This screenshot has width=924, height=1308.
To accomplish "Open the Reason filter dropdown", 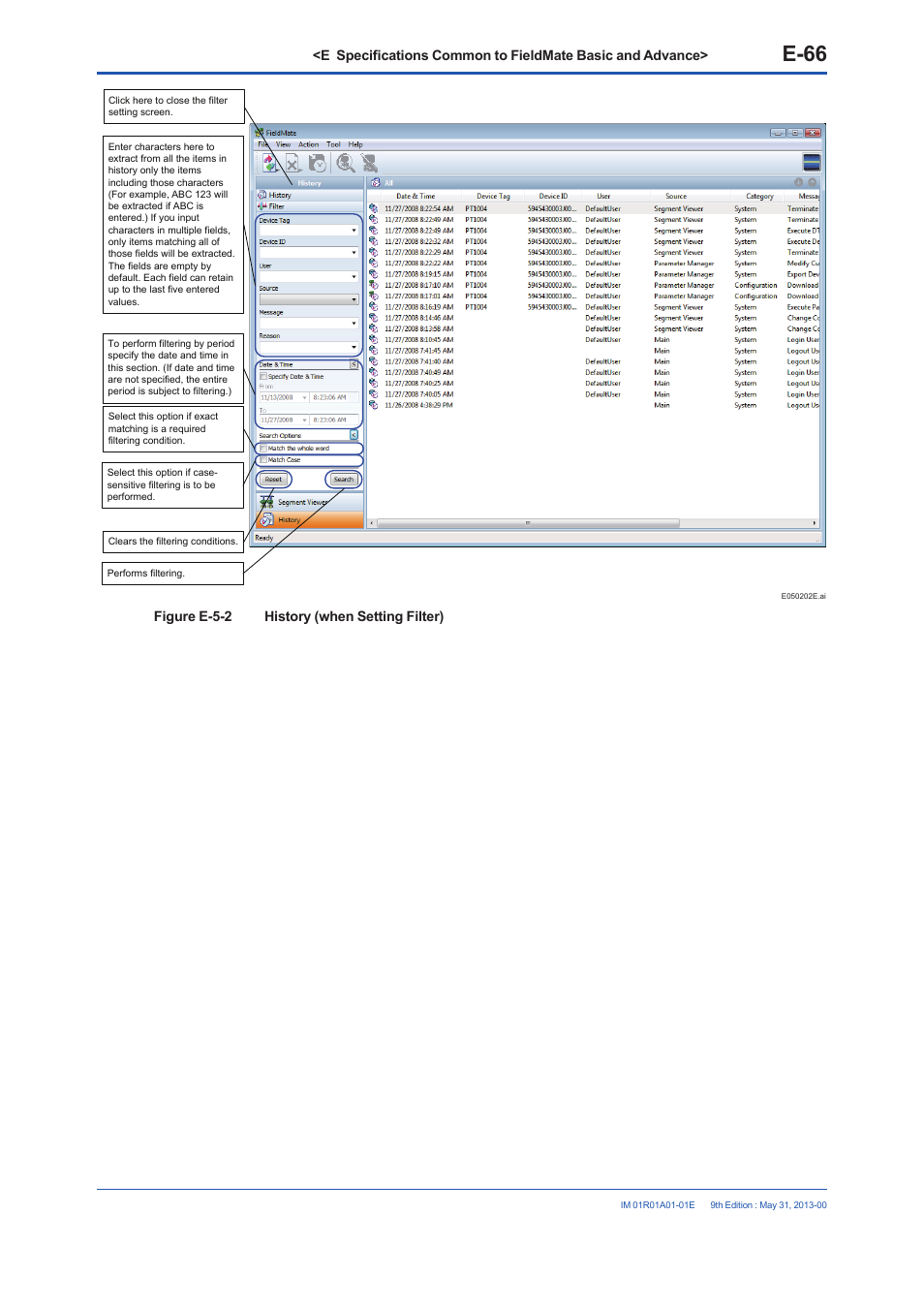I will click(x=354, y=347).
